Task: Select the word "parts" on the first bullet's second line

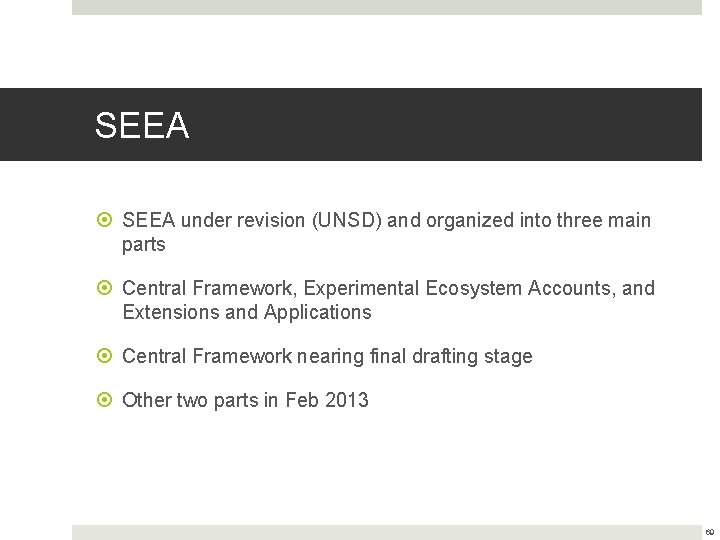Action: (143, 244)
